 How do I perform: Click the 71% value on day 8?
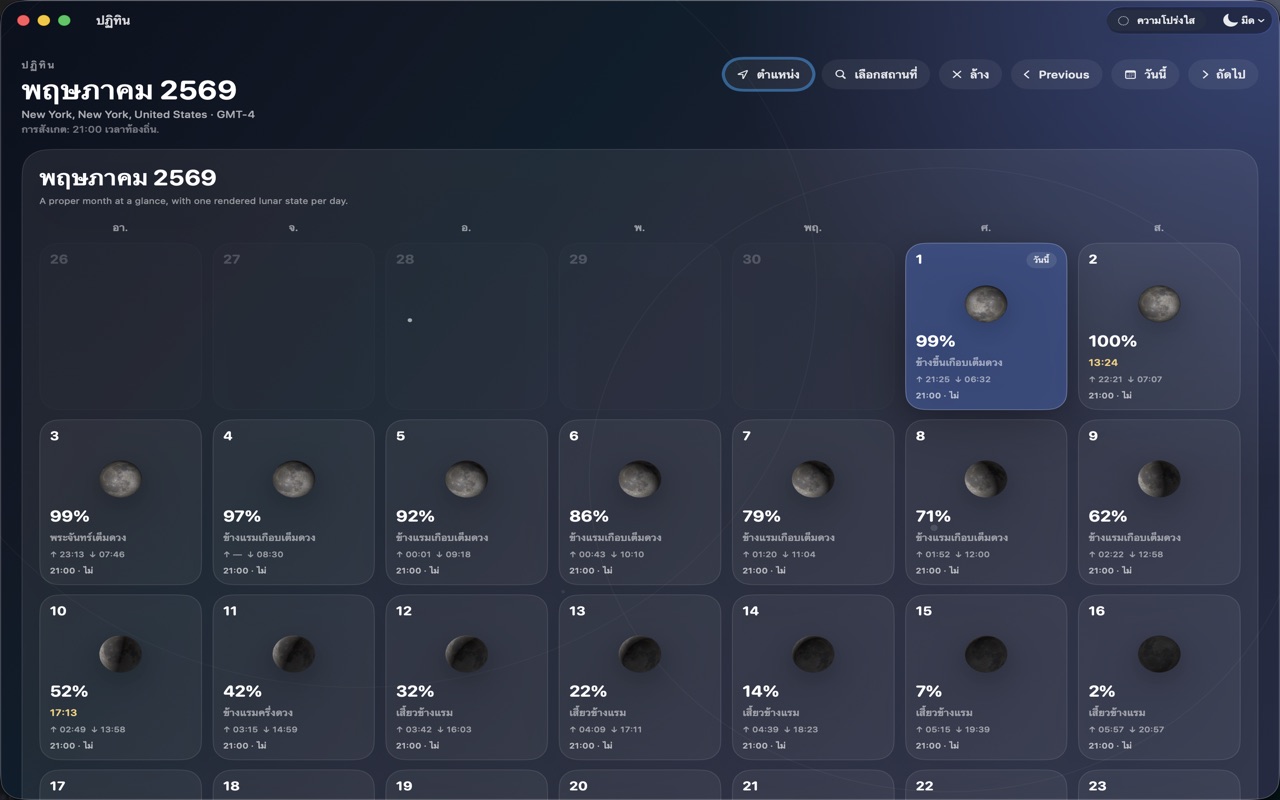pos(933,516)
